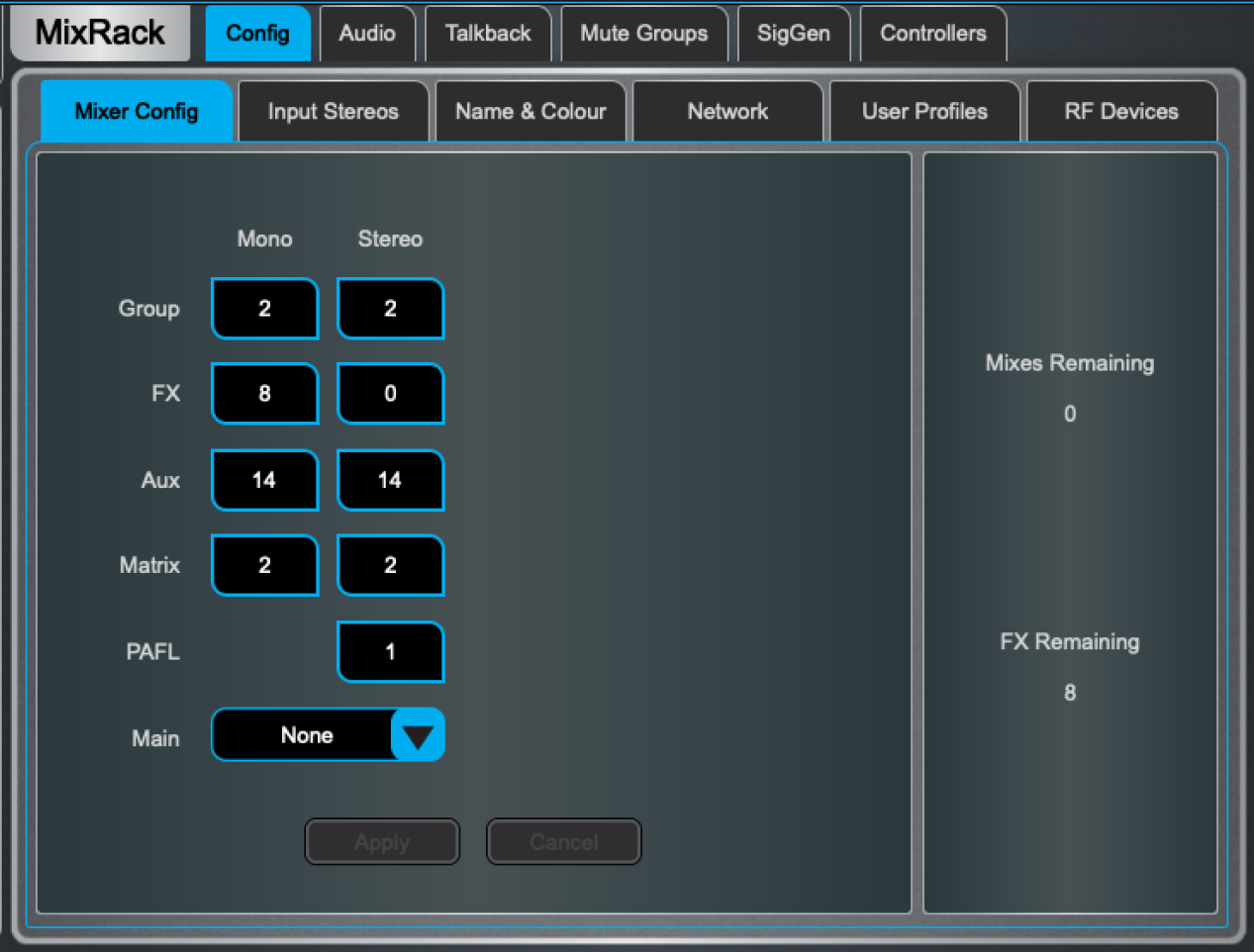Select the Mixer Config sub-tab
1254x952 pixels.
137,111
